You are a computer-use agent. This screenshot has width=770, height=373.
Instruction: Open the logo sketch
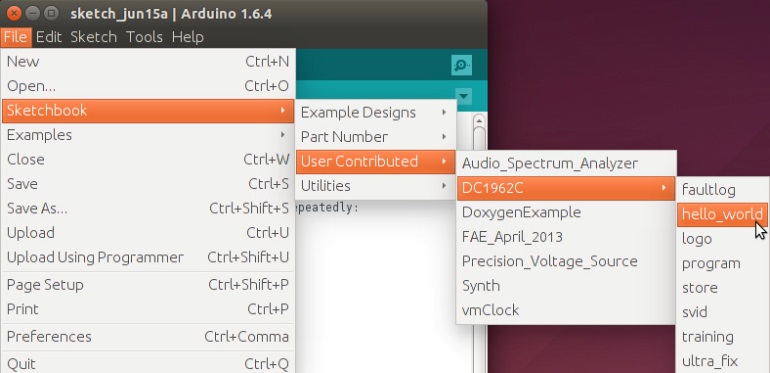[x=723, y=239]
